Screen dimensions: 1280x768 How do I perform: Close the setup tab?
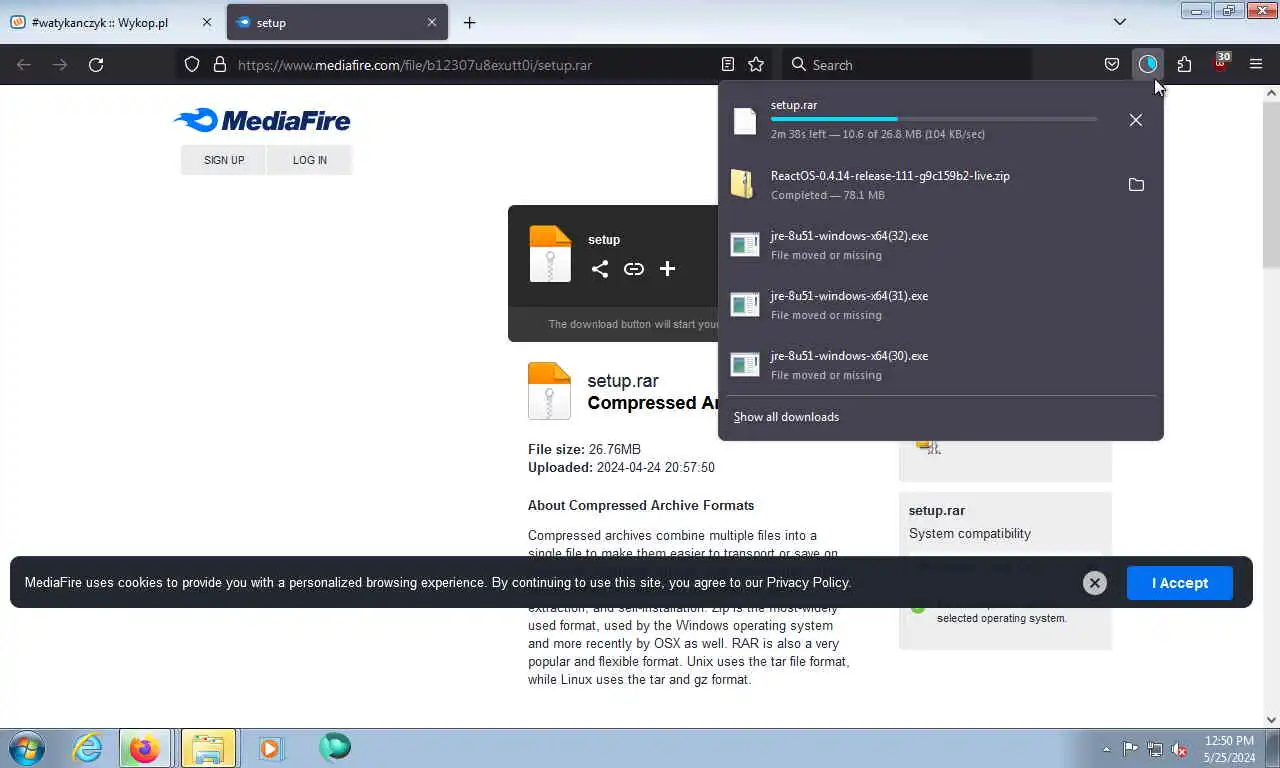[432, 22]
